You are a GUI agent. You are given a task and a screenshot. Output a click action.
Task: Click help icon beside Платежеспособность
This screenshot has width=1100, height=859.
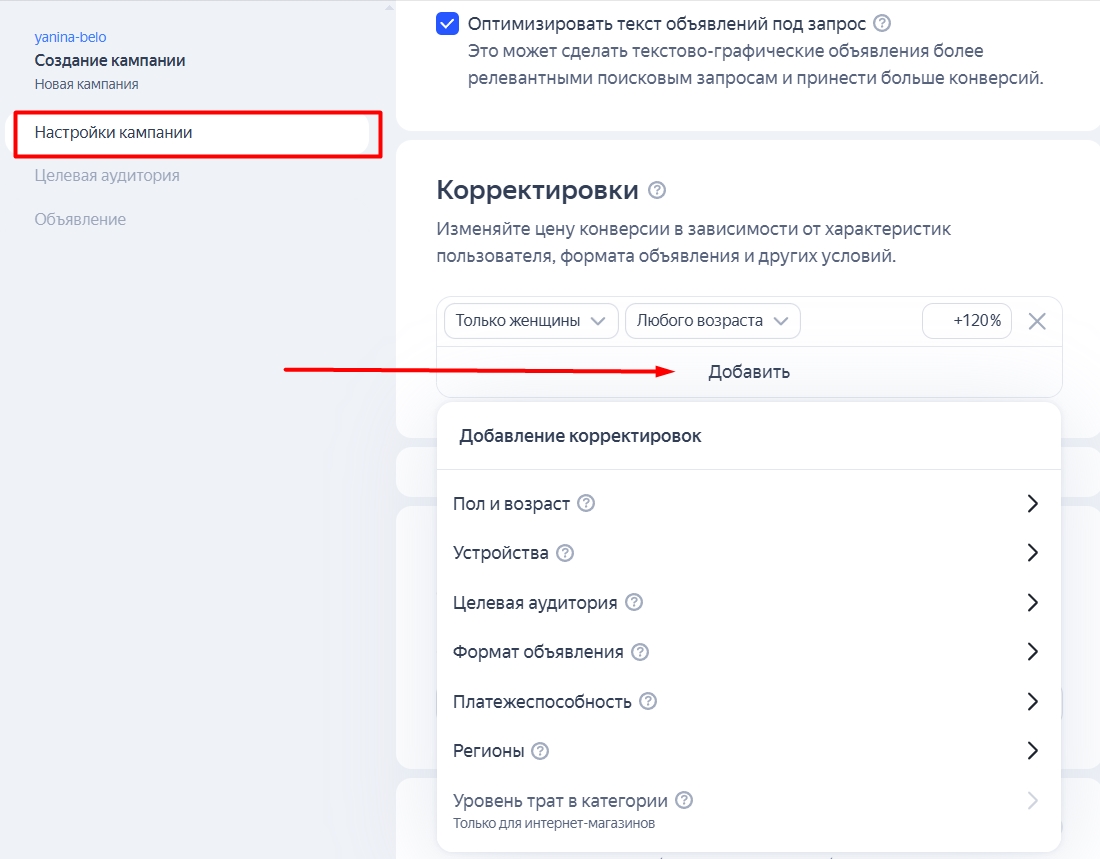point(648,701)
